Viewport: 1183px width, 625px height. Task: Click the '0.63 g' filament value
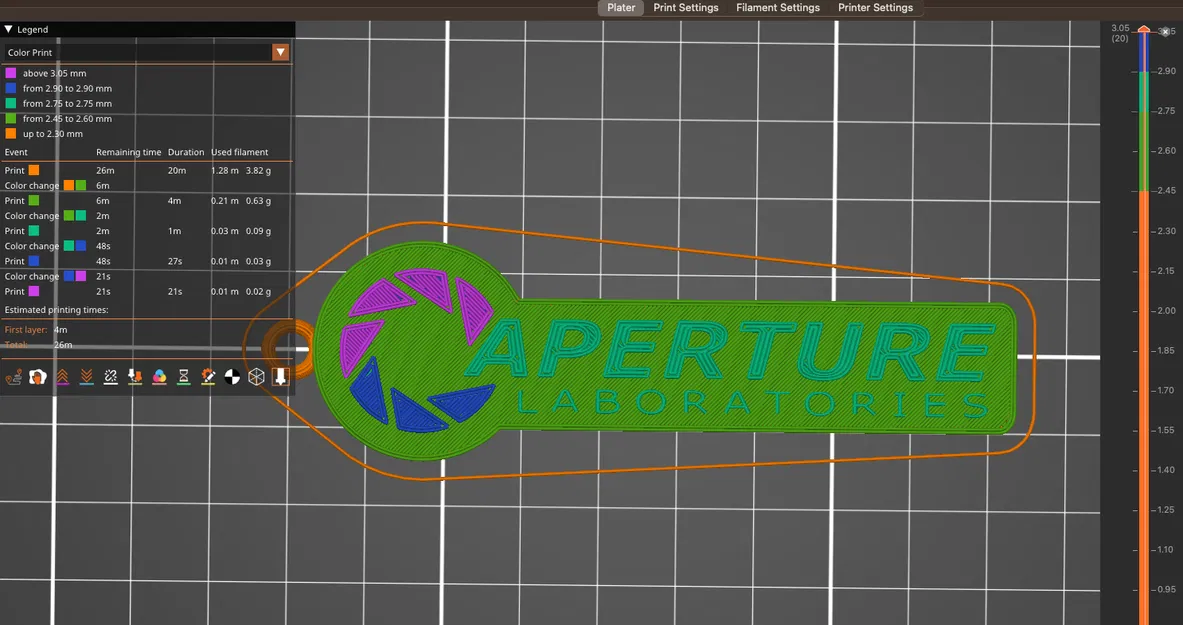(258, 201)
